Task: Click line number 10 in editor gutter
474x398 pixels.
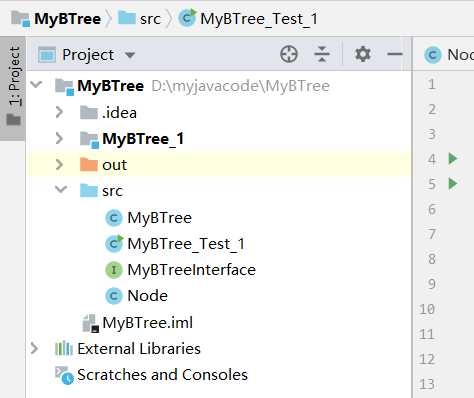Action: (x=427, y=309)
